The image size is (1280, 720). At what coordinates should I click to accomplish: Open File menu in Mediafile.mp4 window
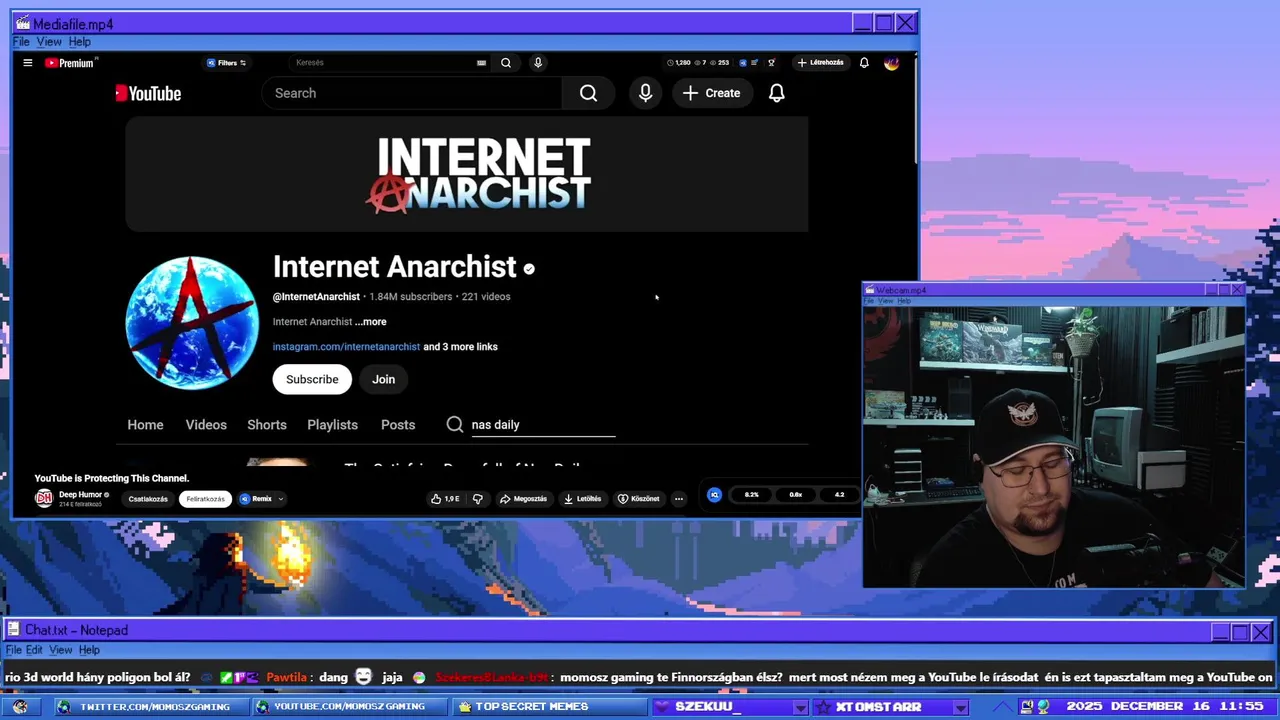point(21,42)
